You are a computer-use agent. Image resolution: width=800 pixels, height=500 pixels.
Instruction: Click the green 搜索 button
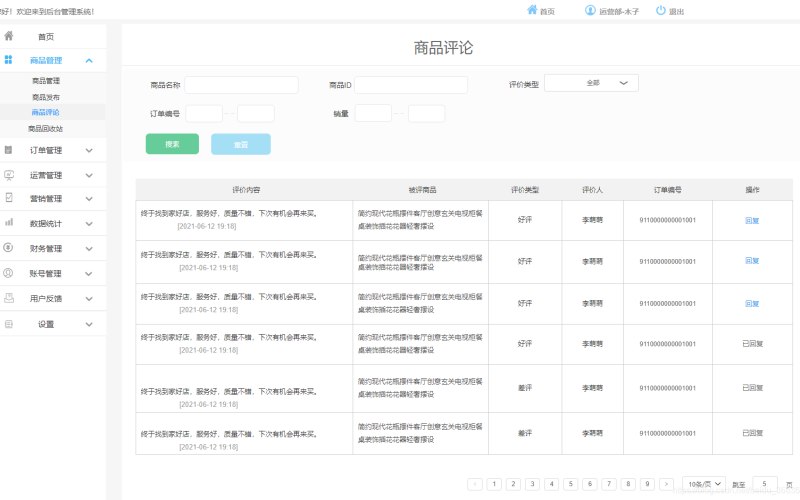point(172,144)
